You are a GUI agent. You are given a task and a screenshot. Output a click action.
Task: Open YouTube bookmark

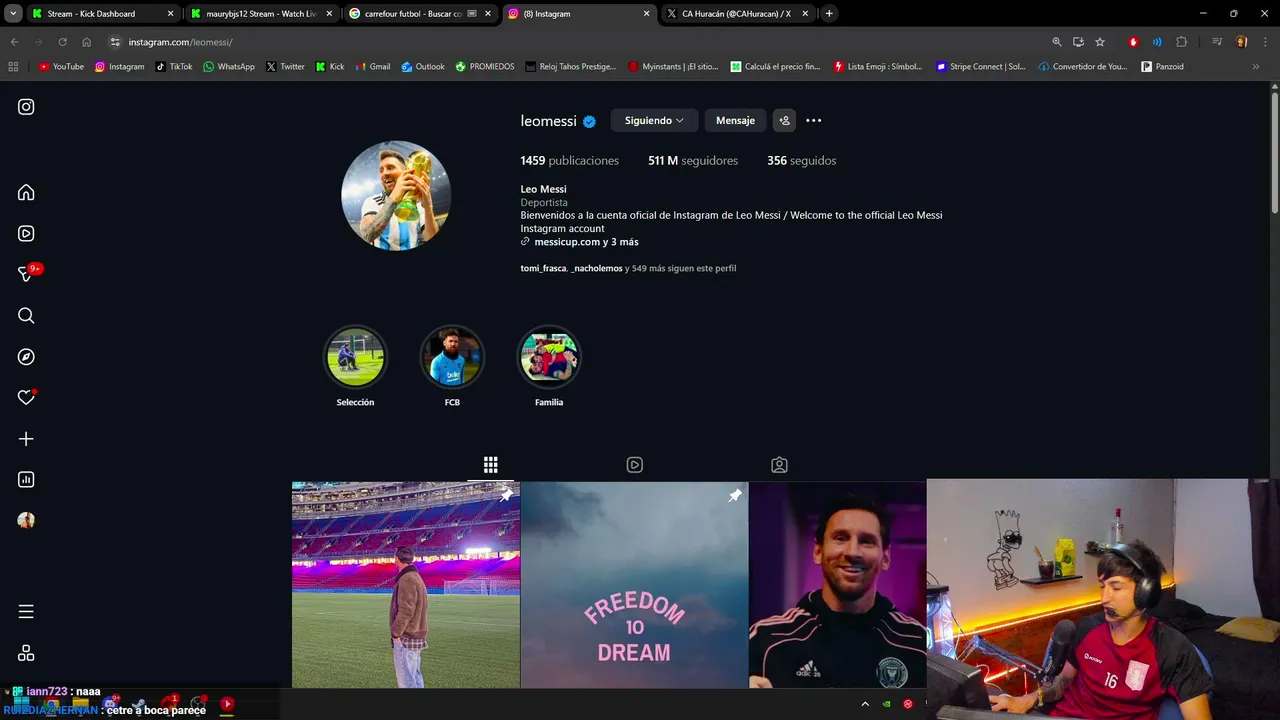click(x=61, y=67)
